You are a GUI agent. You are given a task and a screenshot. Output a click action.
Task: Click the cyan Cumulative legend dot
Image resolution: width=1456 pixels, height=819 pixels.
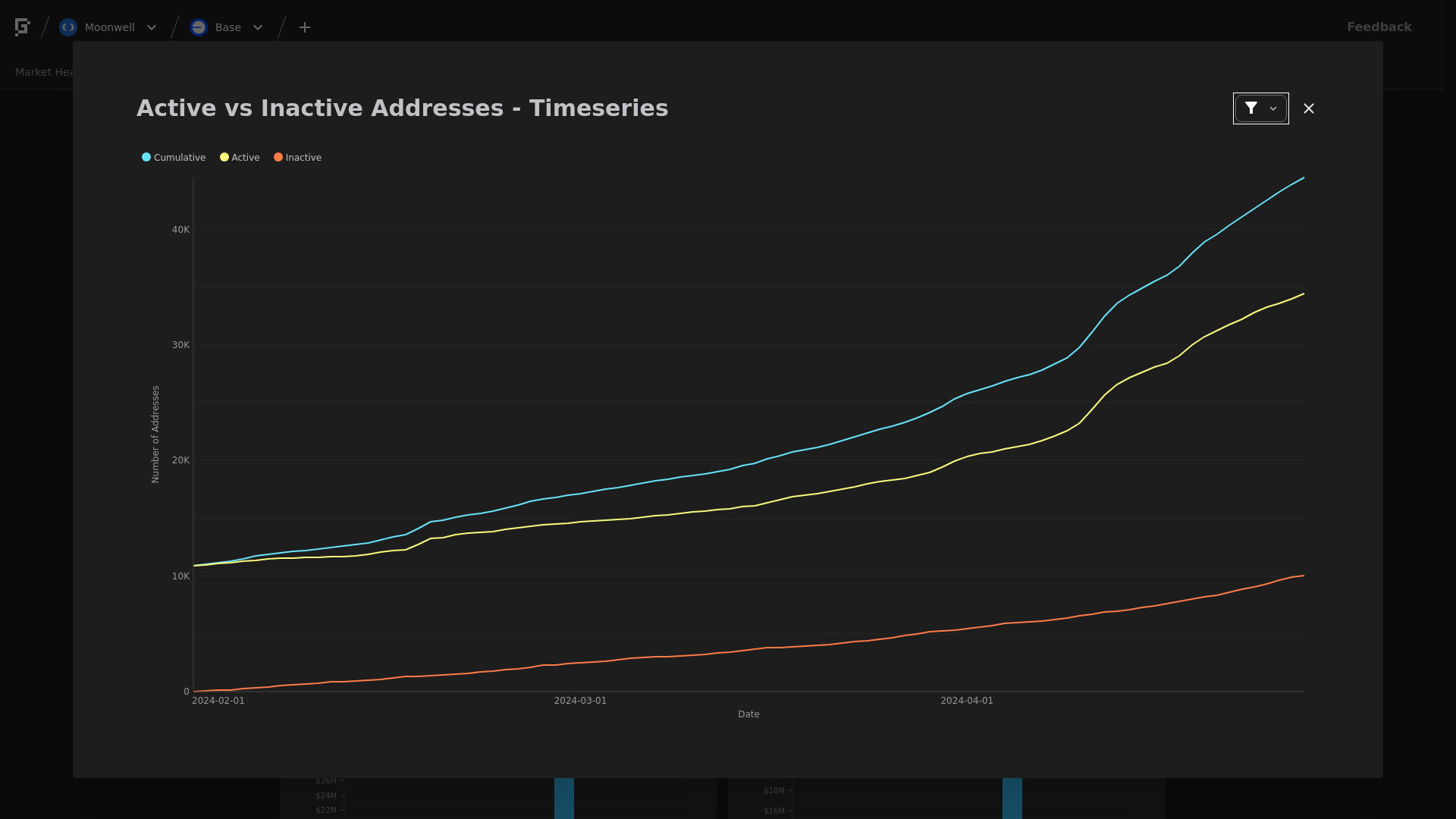point(146,158)
